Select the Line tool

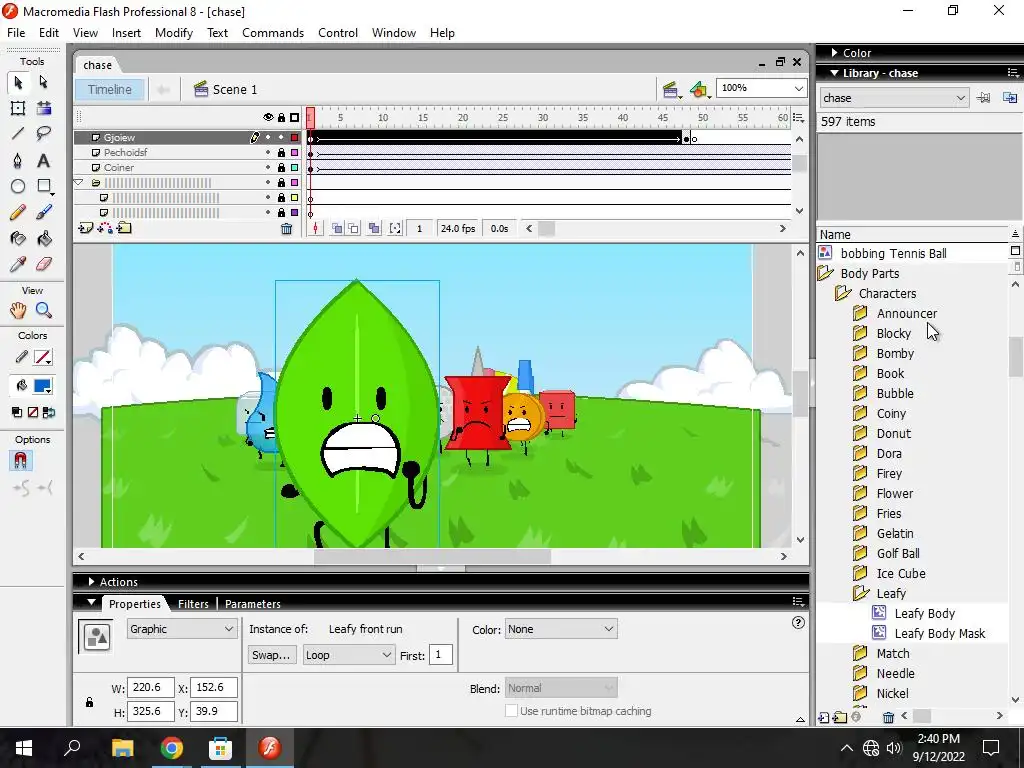tap(18, 135)
